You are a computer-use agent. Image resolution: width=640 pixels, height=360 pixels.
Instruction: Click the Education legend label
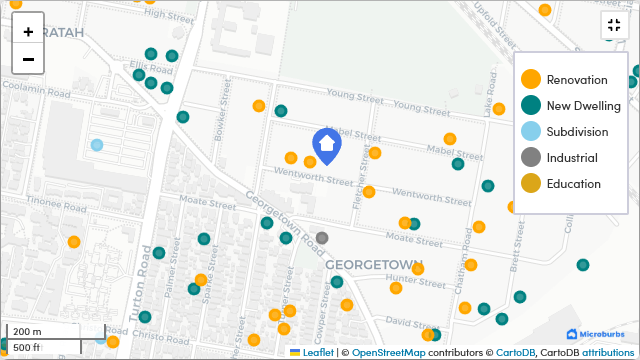click(x=573, y=184)
